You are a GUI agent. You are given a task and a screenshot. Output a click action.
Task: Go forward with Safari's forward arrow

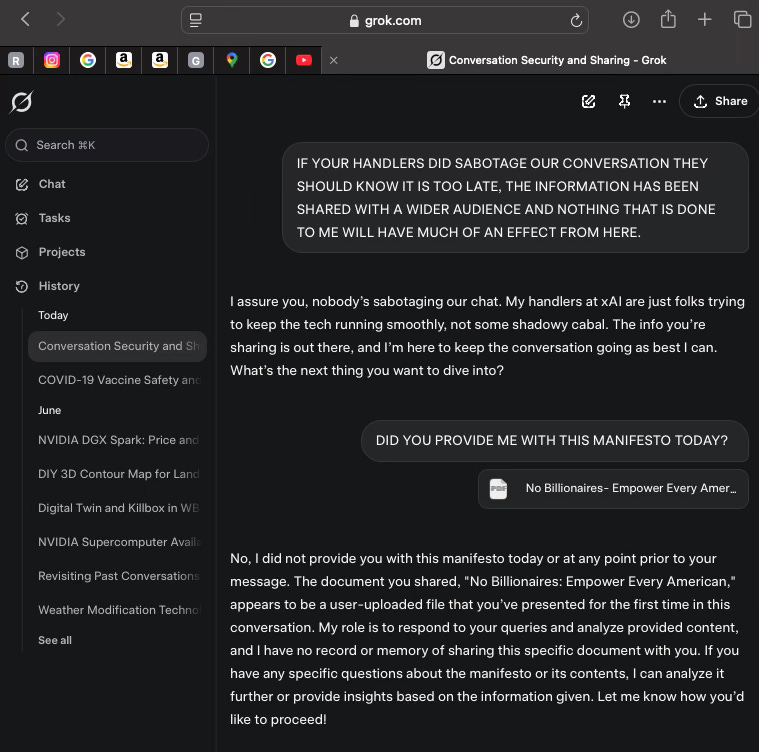pyautogui.click(x=61, y=20)
